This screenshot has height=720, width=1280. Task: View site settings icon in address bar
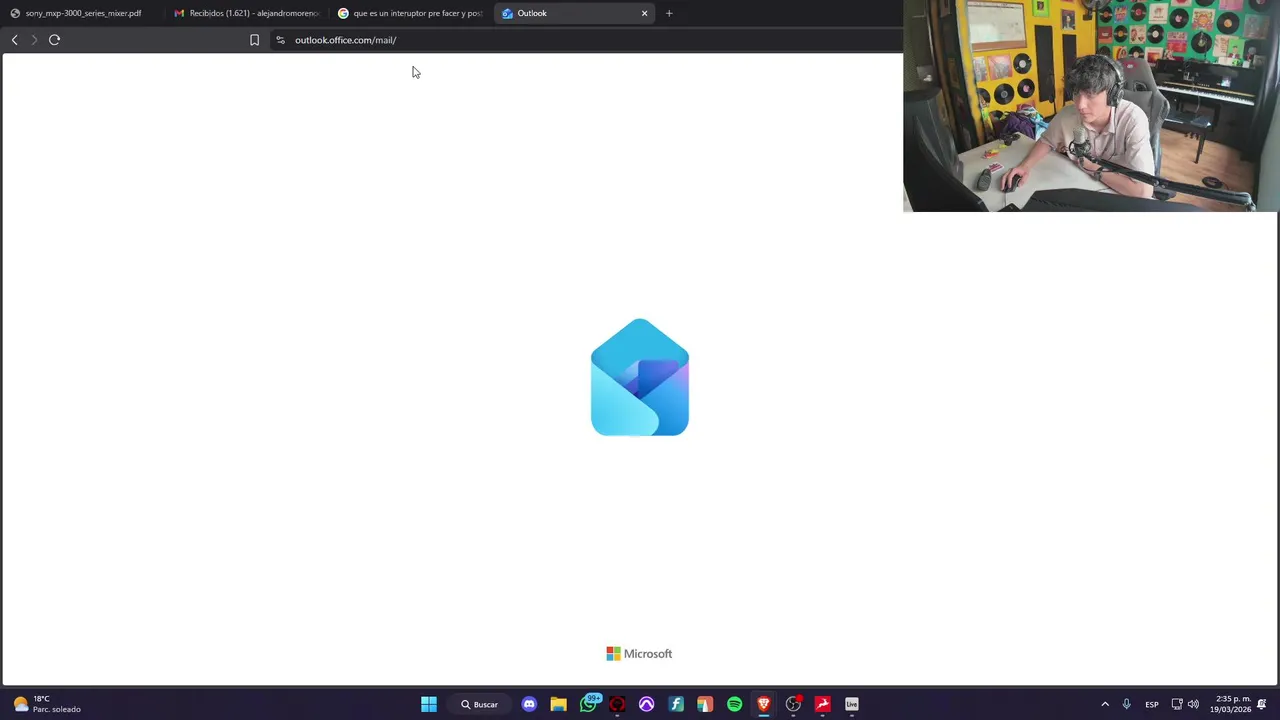tap(280, 40)
